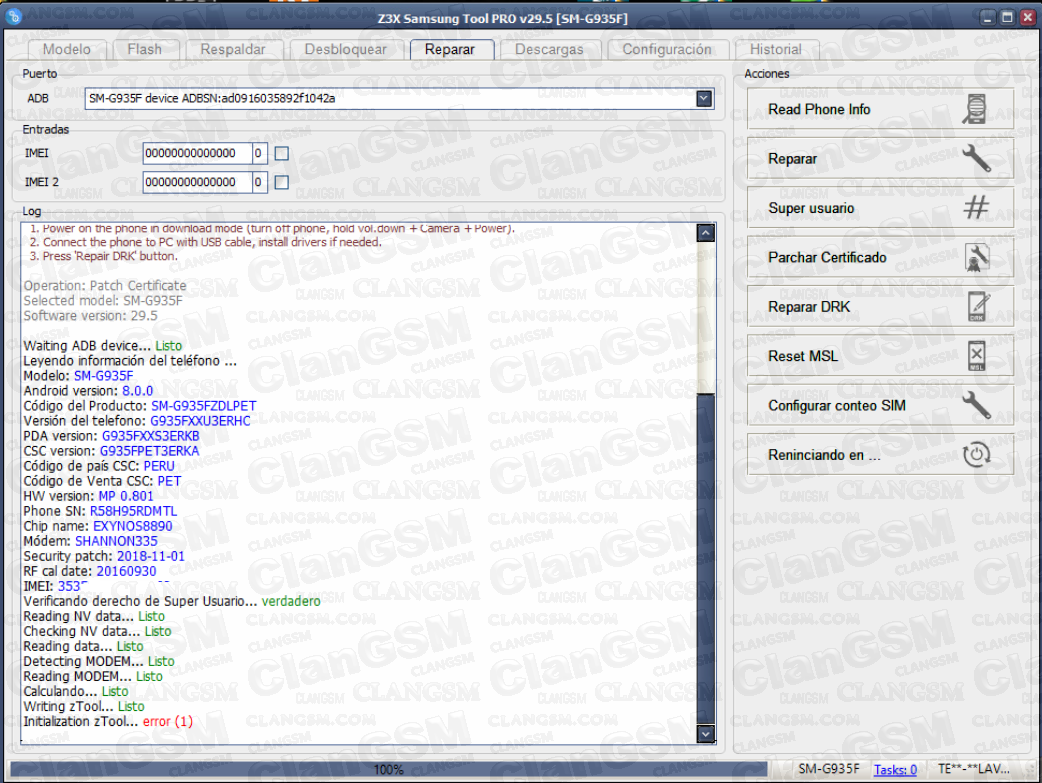Click the Reparar DRK button
1042x783 pixels.
(880, 306)
